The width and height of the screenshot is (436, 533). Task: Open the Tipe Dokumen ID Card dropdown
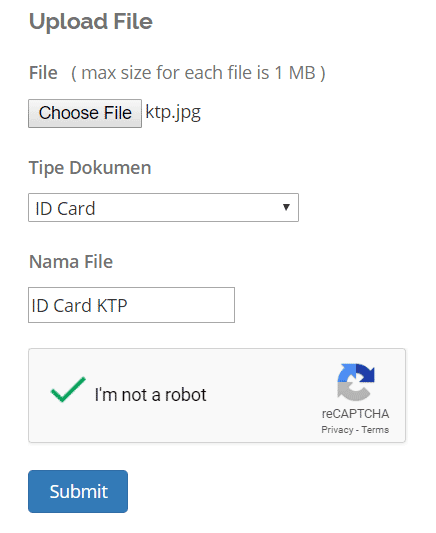[x=163, y=208]
